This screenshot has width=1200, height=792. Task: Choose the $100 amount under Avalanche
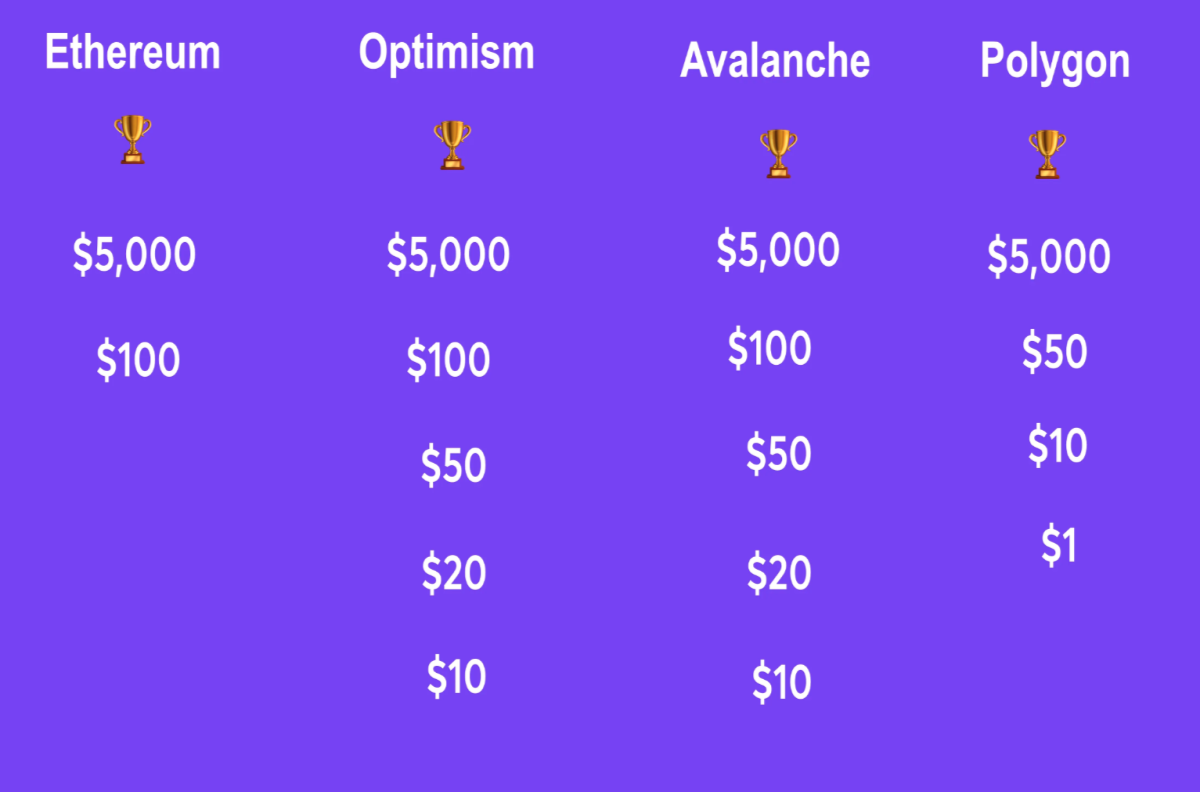point(769,348)
